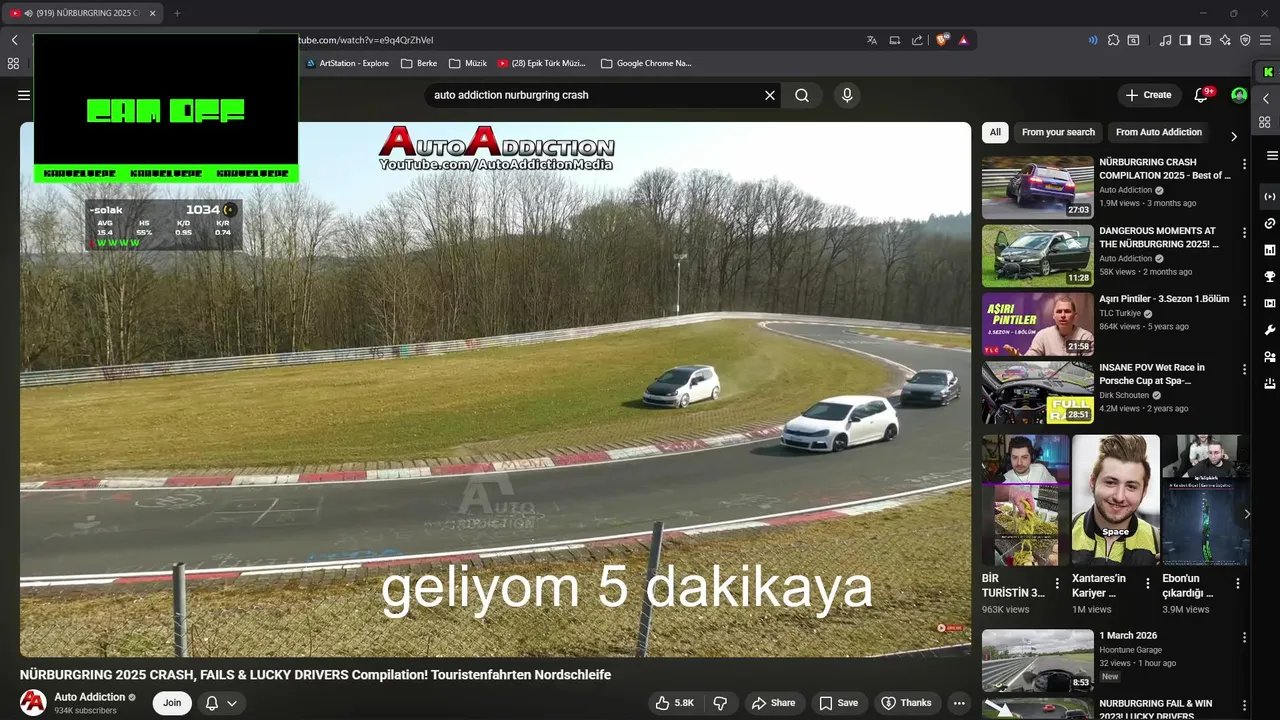Click the cast/install screen icon in address bar
The image size is (1280, 720).
pos(895,40)
